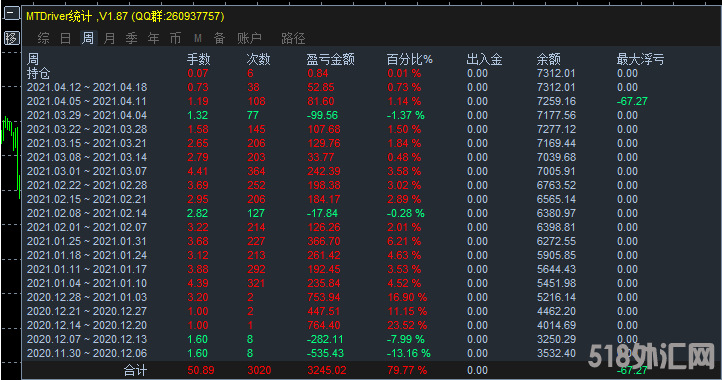The image size is (722, 380).
Task: Open the 季 quarterly tab
Action: point(132,38)
